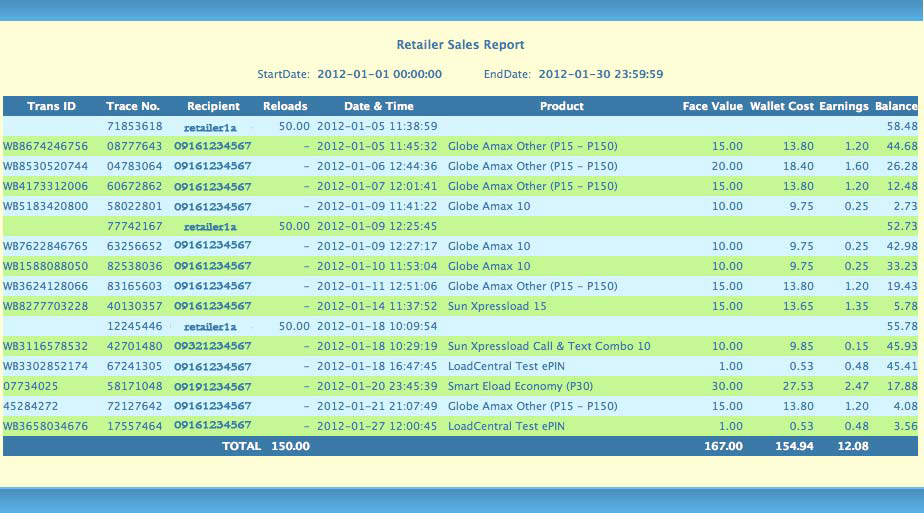Click the Retailer Sales Report title

point(460,45)
